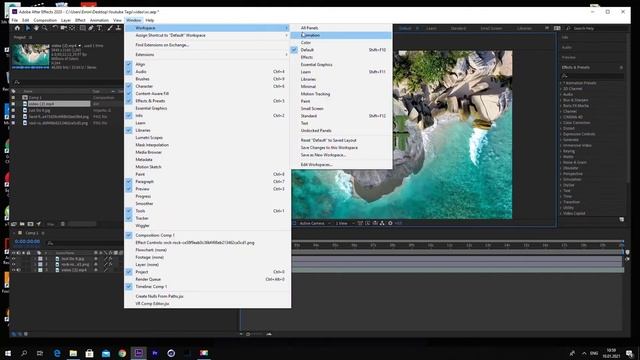
Task: Uncheck Effects & Presets panel entry
Action: (x=207, y=101)
